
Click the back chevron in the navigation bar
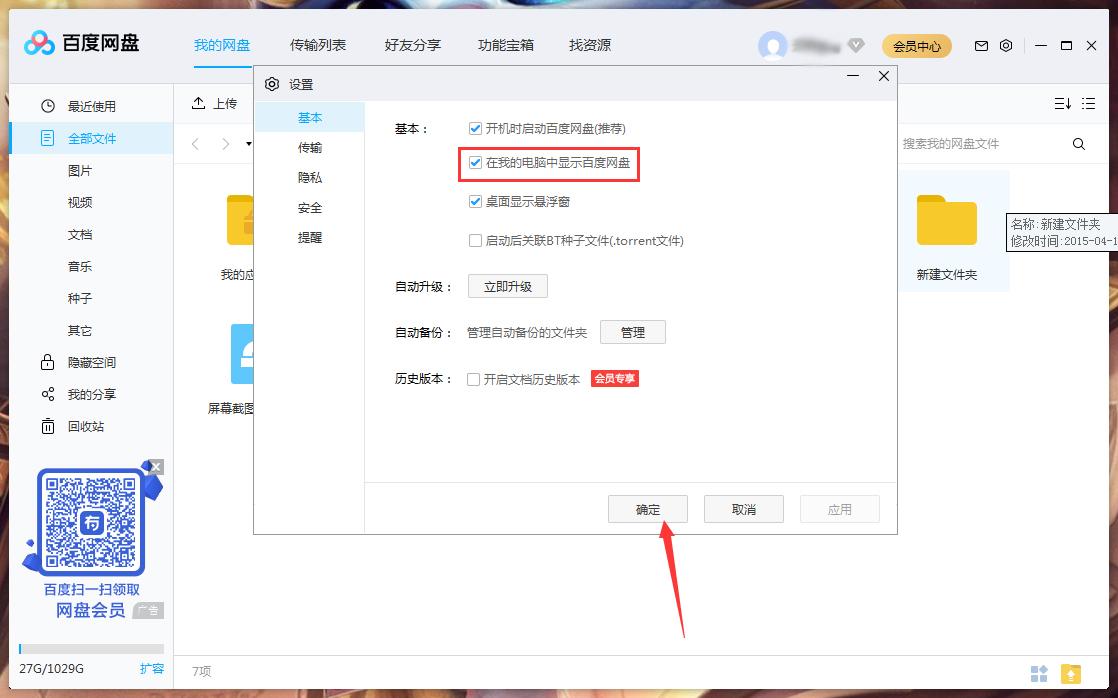click(195, 144)
